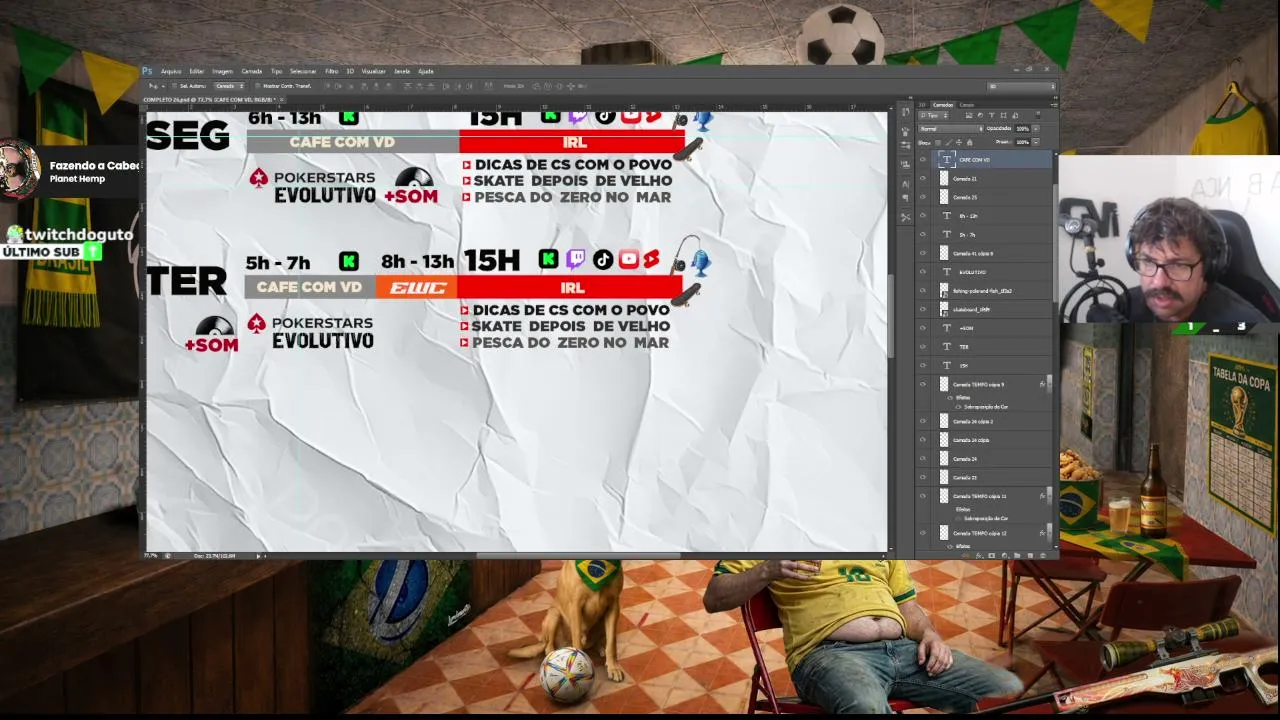Open the Opacidade slider arrow
Viewport: 1280px width, 720px height.
click(x=1035, y=129)
